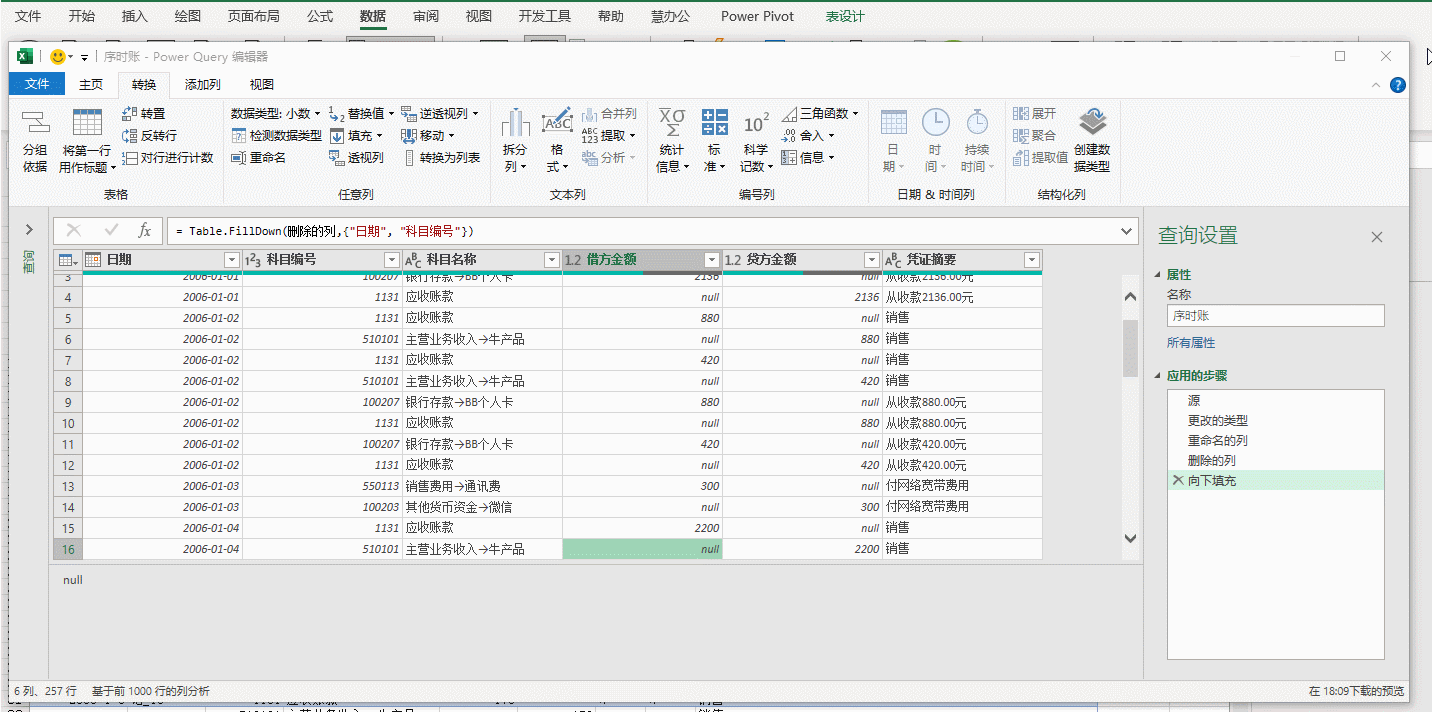Open 借方金额 column filter dropdown
Image resolution: width=1432 pixels, height=712 pixels.
tap(712, 260)
